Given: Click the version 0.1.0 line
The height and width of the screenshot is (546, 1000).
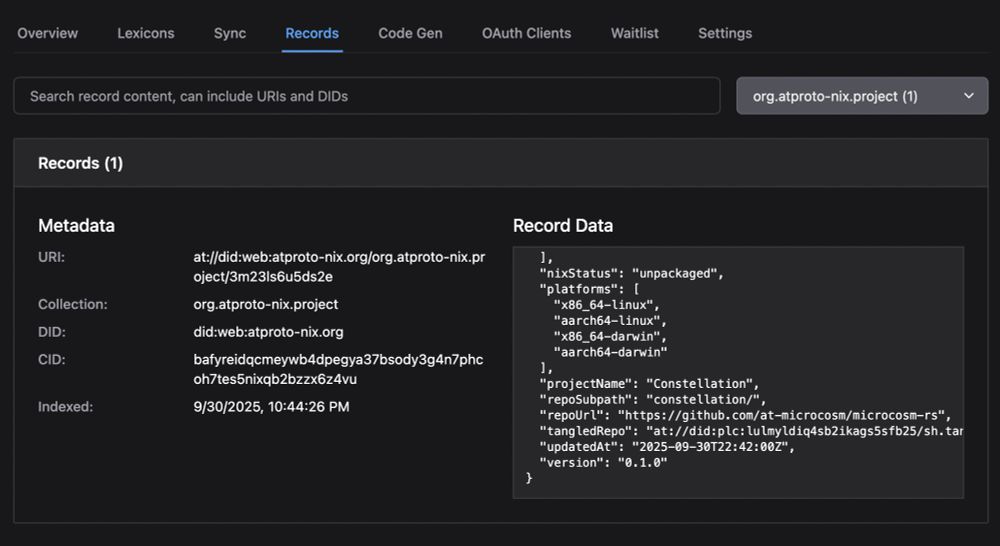Looking at the screenshot, I should (x=603, y=462).
